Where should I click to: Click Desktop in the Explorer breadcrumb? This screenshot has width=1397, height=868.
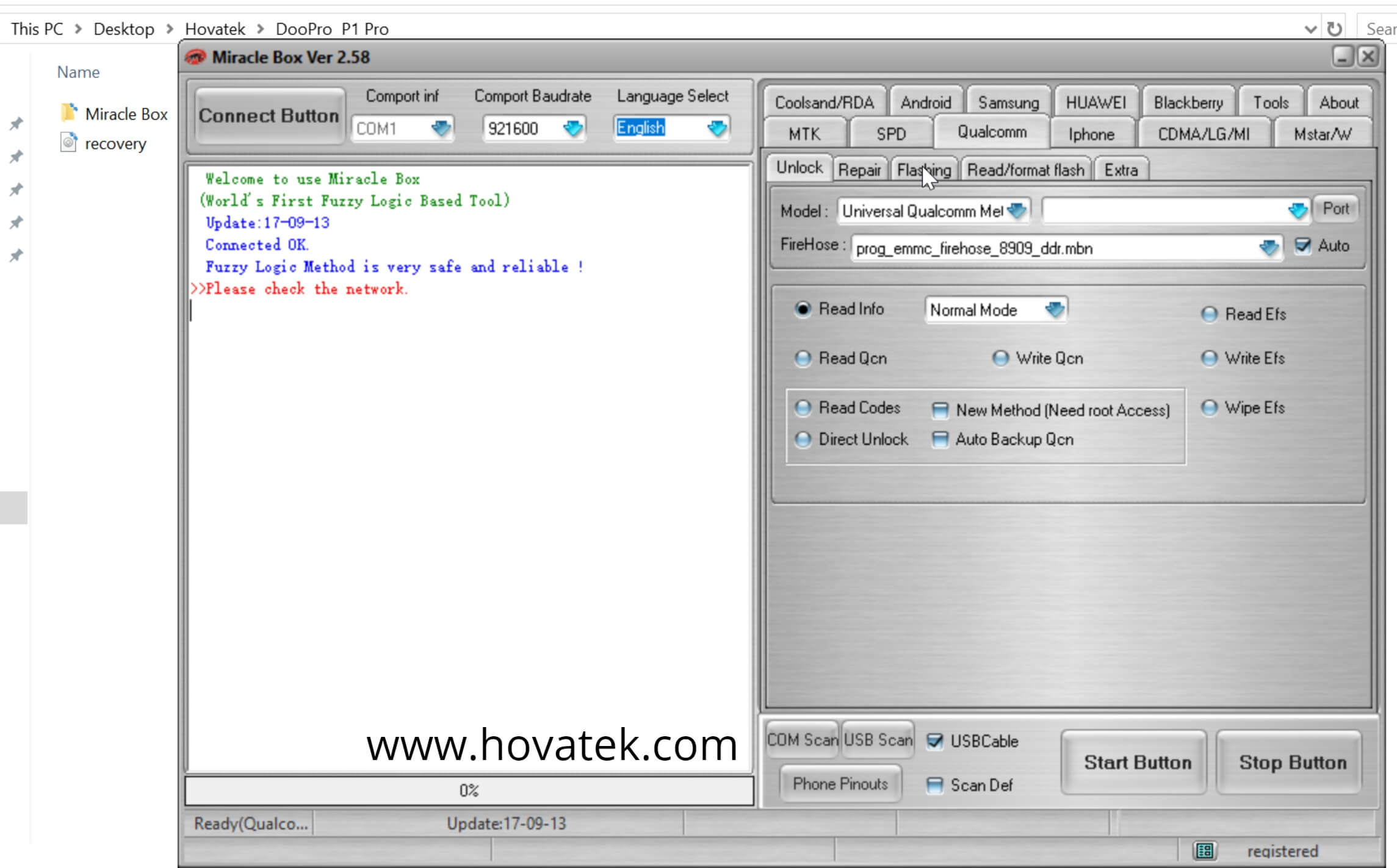coord(124,29)
